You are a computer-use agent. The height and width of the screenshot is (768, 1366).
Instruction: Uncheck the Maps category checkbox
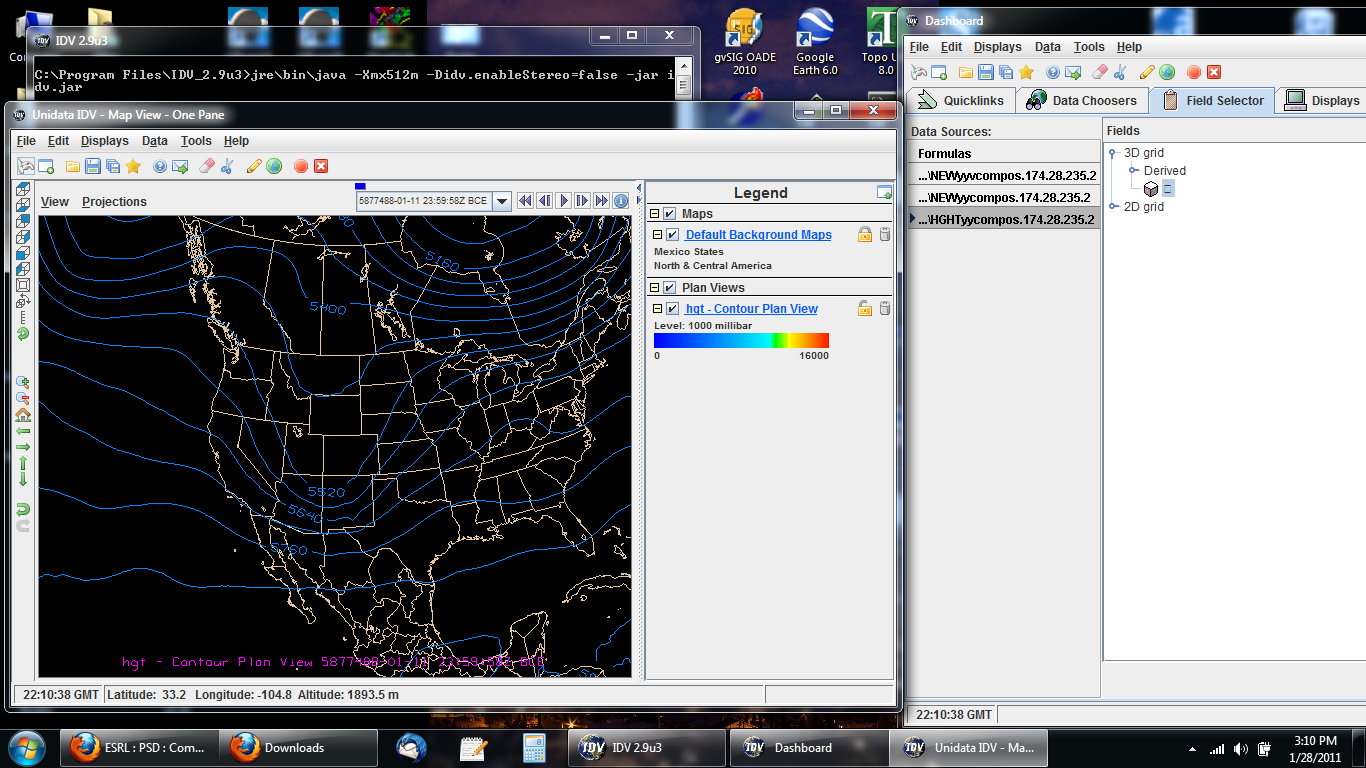tap(670, 214)
